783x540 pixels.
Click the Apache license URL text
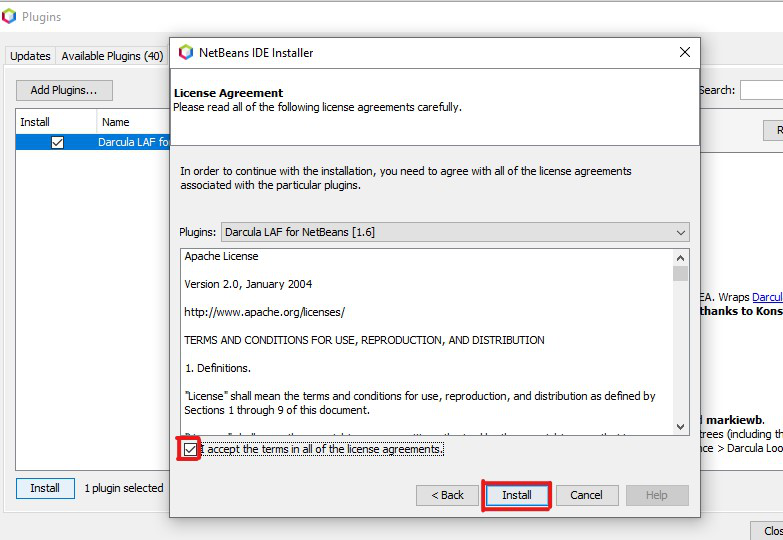tap(264, 312)
